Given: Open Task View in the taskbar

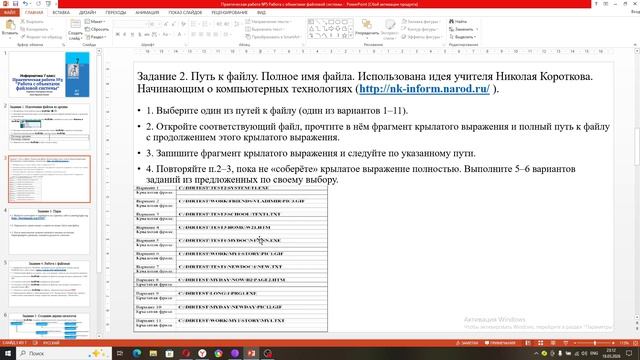Looking at the screenshot, I should [x=120, y=353].
